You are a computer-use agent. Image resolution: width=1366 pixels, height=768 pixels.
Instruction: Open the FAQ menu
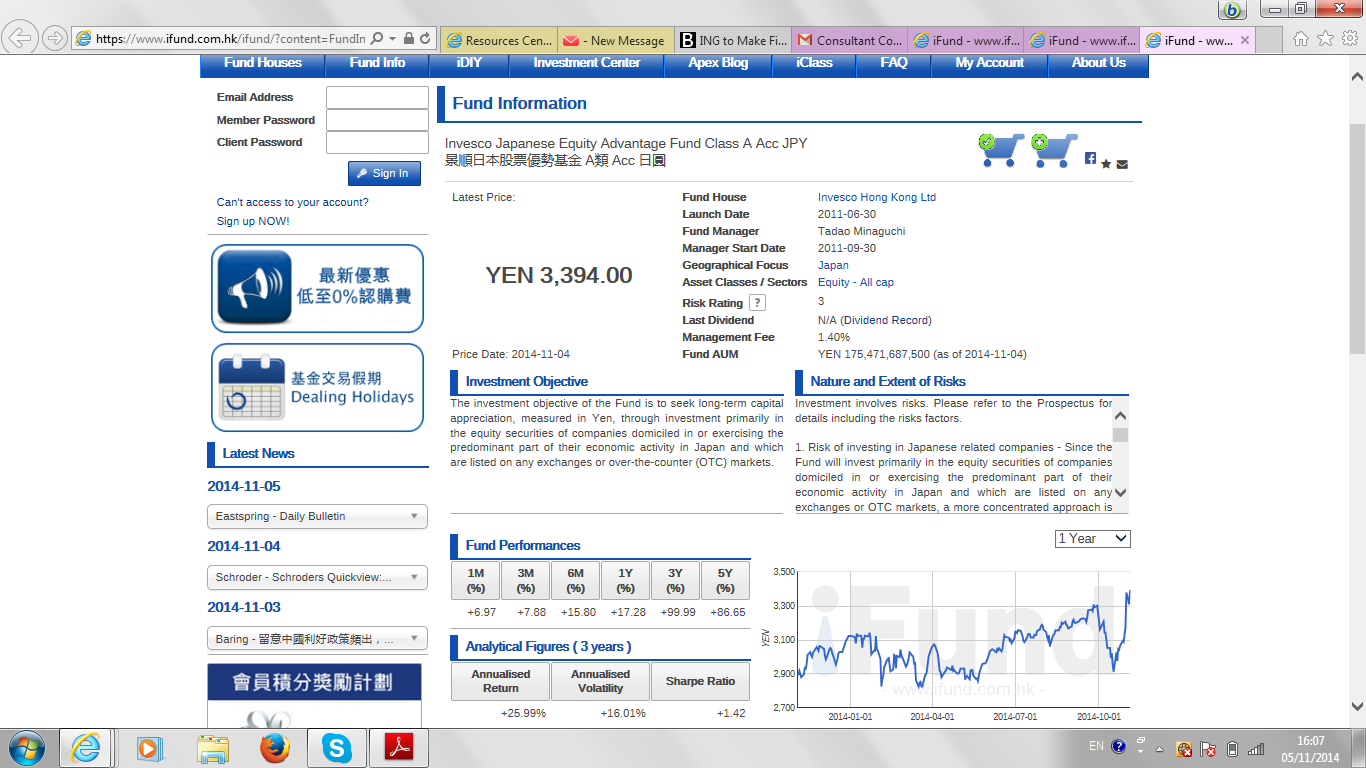click(894, 63)
